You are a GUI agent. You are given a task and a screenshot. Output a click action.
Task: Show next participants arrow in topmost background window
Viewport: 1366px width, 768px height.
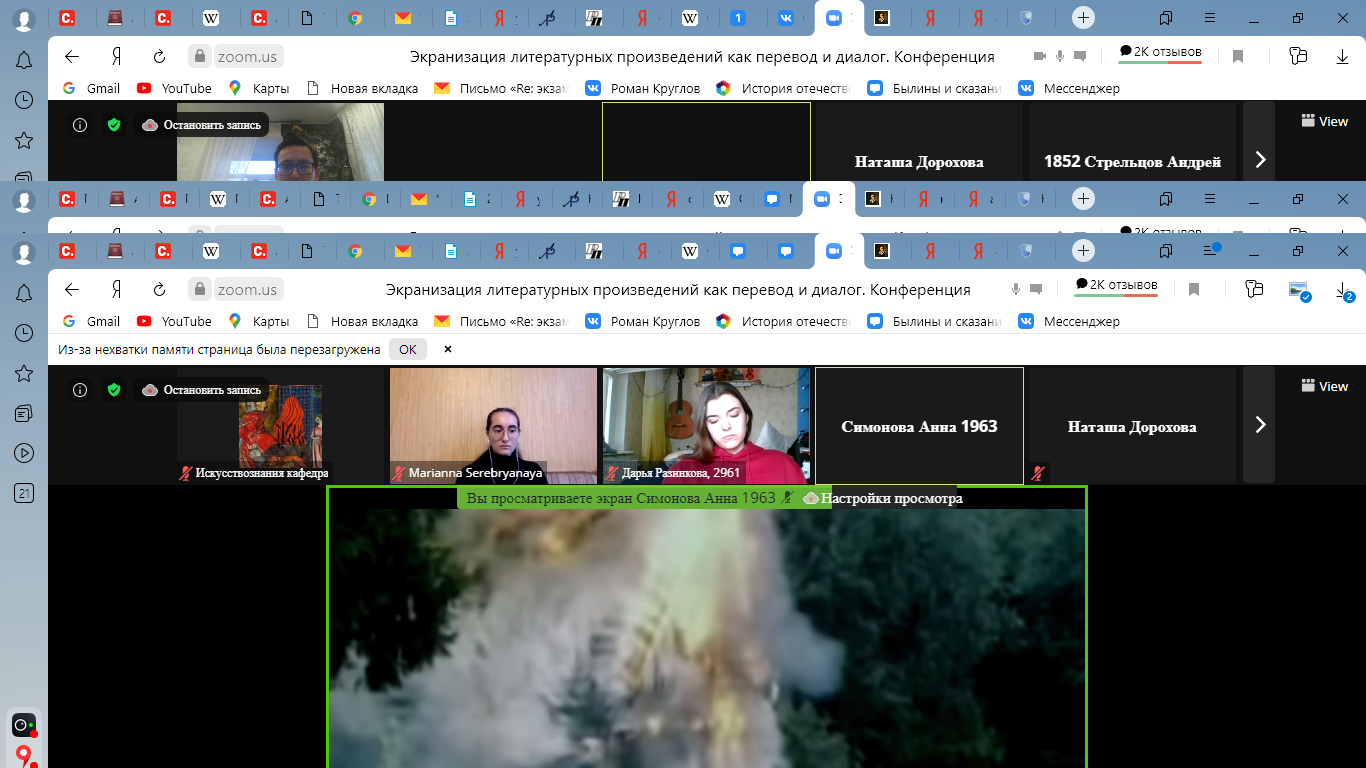[1260, 159]
